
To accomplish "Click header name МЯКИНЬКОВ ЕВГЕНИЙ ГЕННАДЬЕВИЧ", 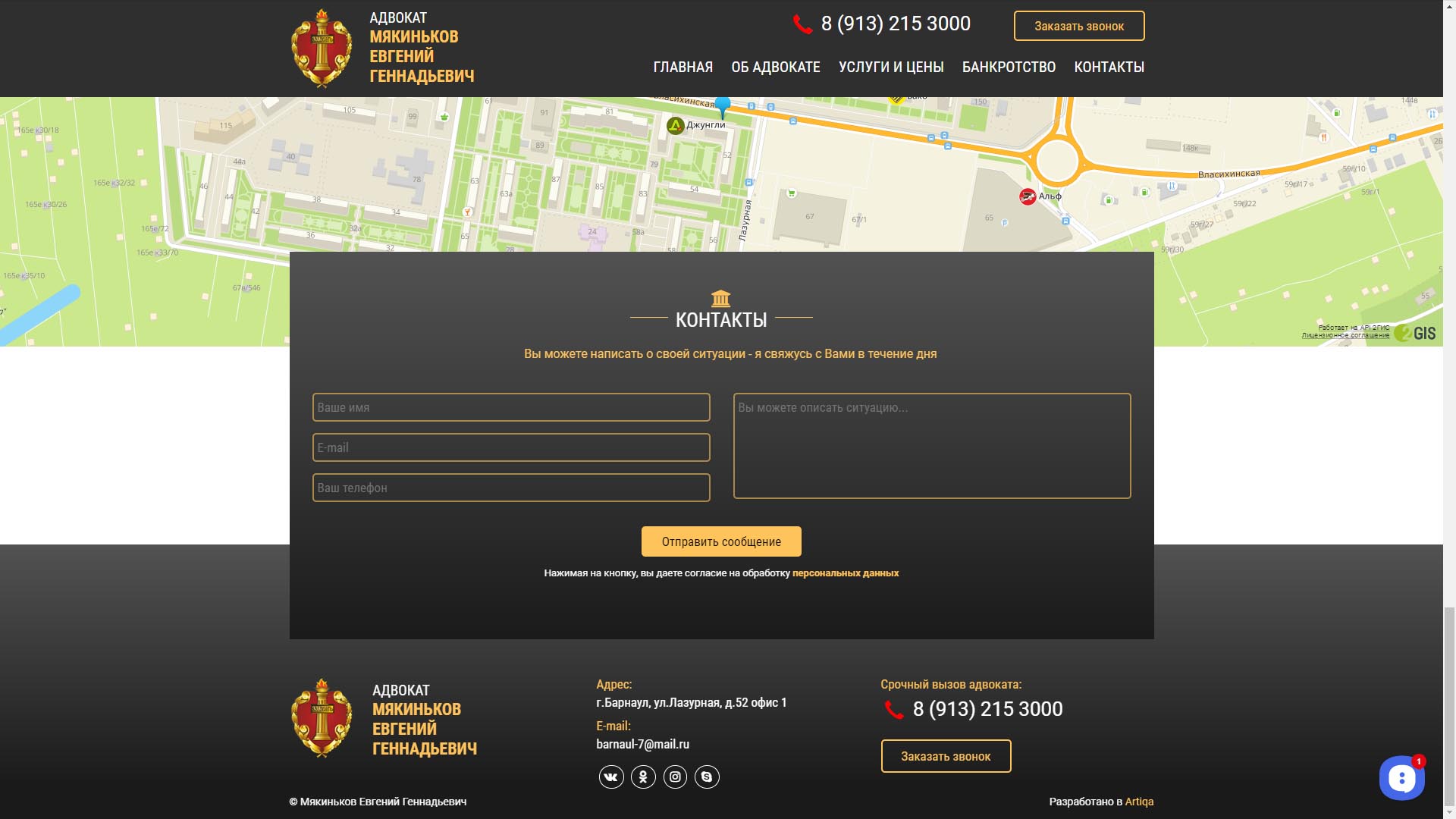I will 422,56.
